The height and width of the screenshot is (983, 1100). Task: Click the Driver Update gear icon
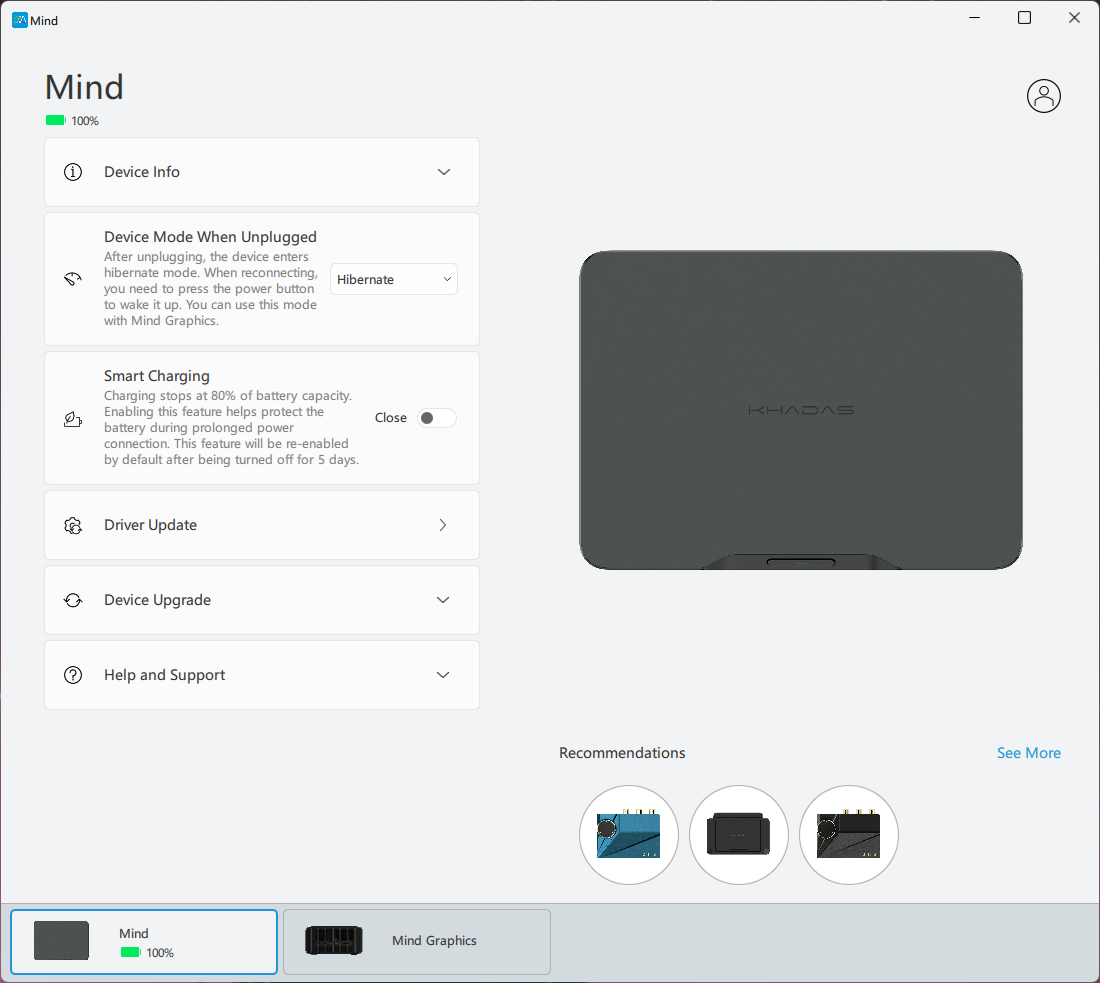(73, 526)
